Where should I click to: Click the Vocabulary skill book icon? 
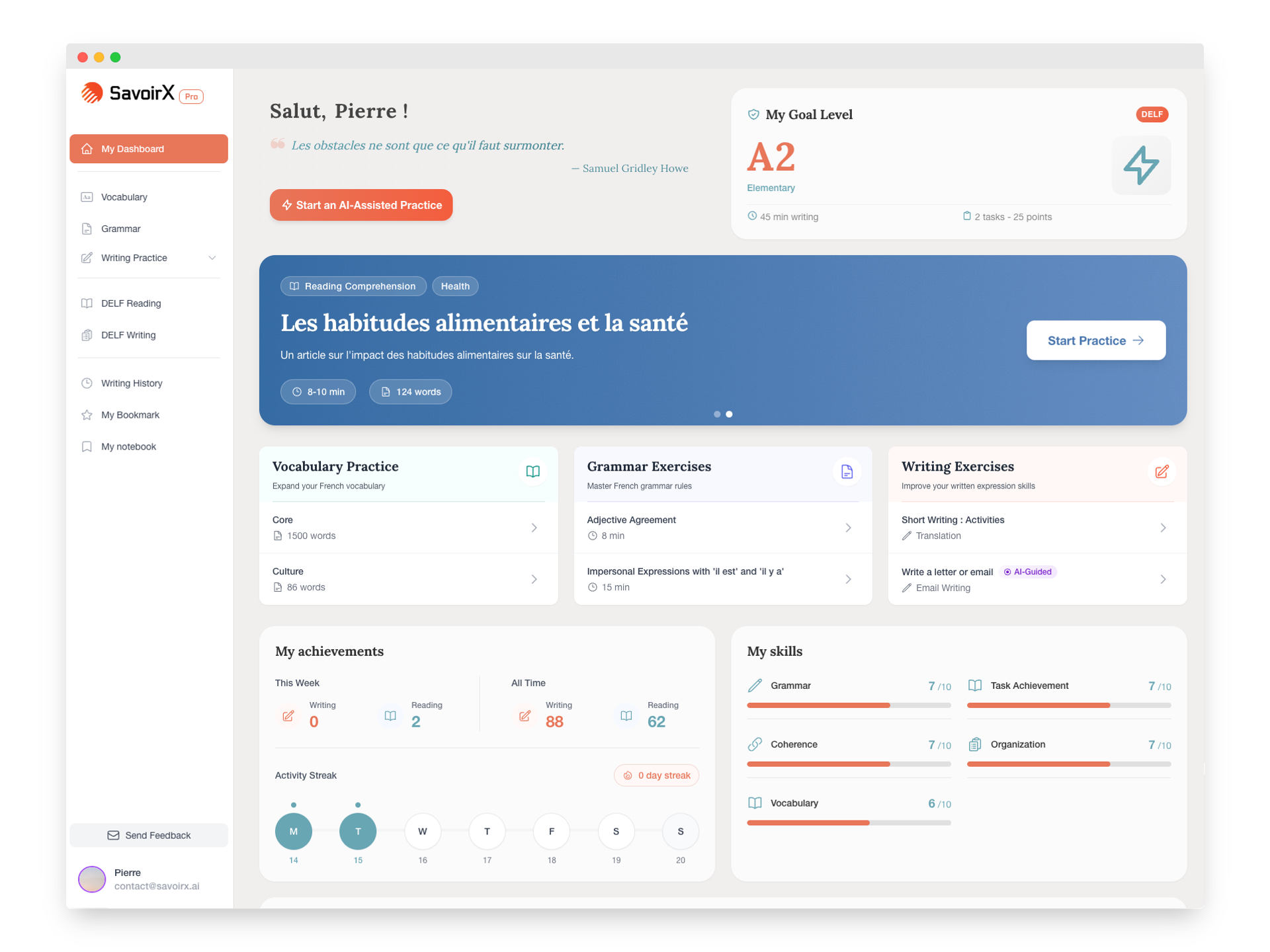coord(755,803)
